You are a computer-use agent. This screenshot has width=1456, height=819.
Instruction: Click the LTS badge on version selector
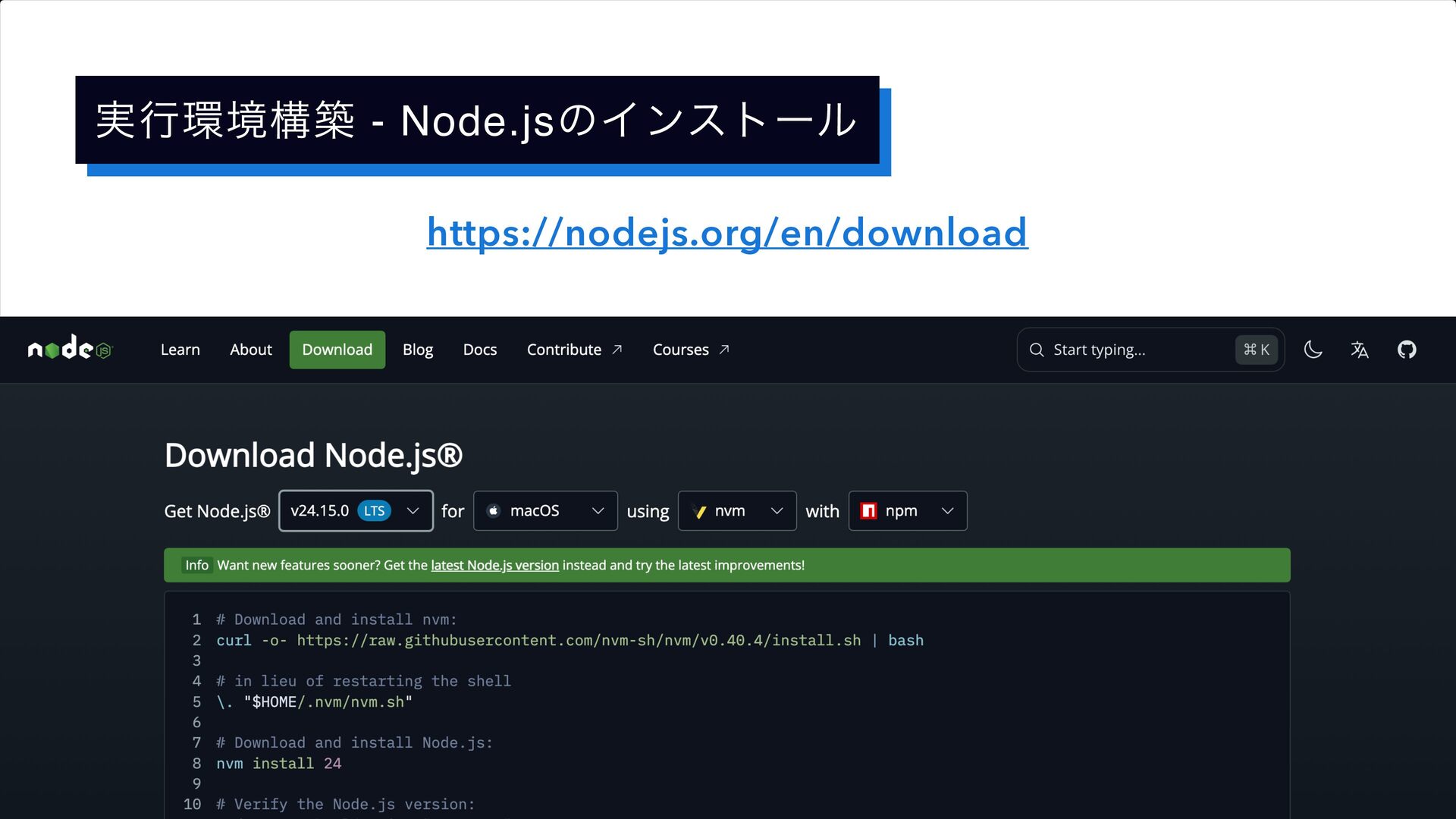[x=374, y=511]
